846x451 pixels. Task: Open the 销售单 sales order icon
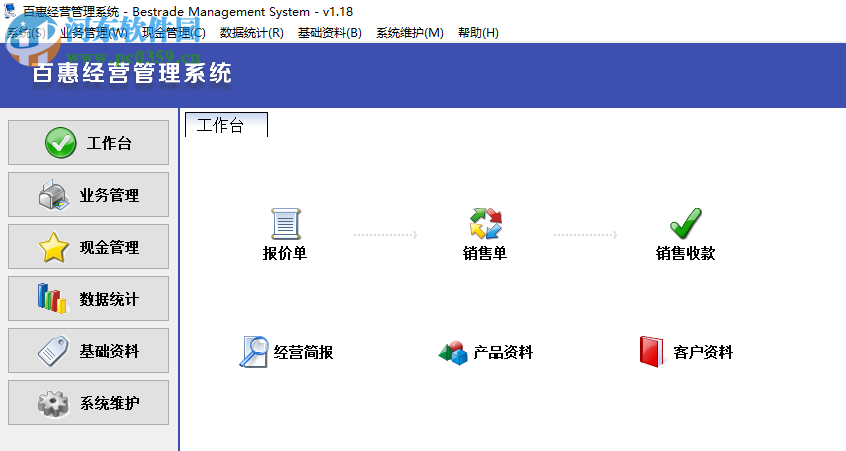tap(486, 223)
